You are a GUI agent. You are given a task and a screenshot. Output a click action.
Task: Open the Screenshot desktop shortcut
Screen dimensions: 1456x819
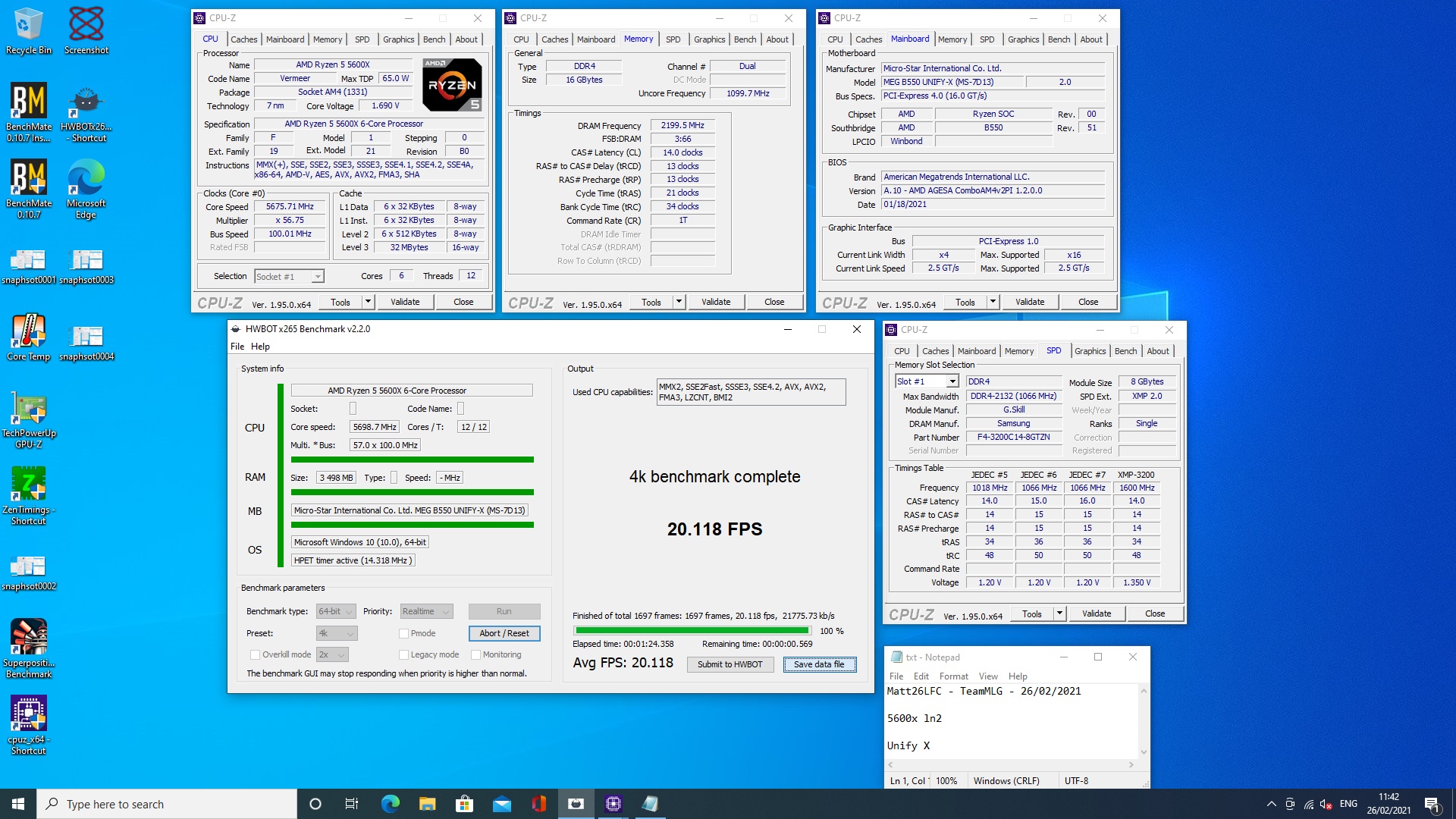pos(86,30)
